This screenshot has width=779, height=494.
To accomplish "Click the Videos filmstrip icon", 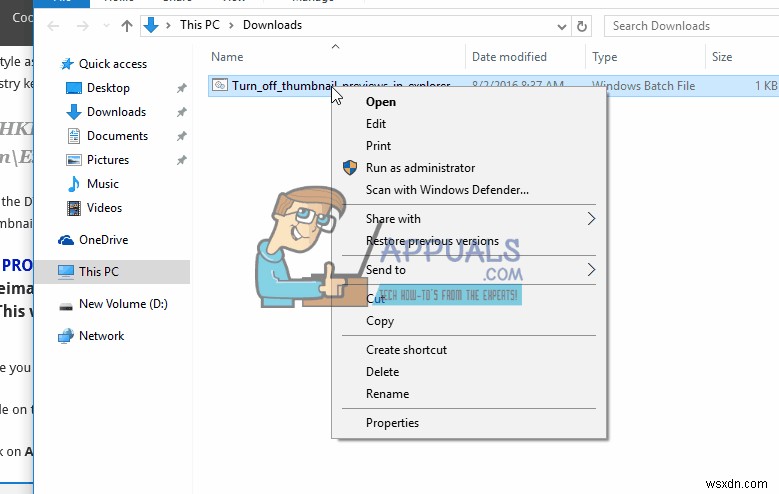I will coord(74,208).
